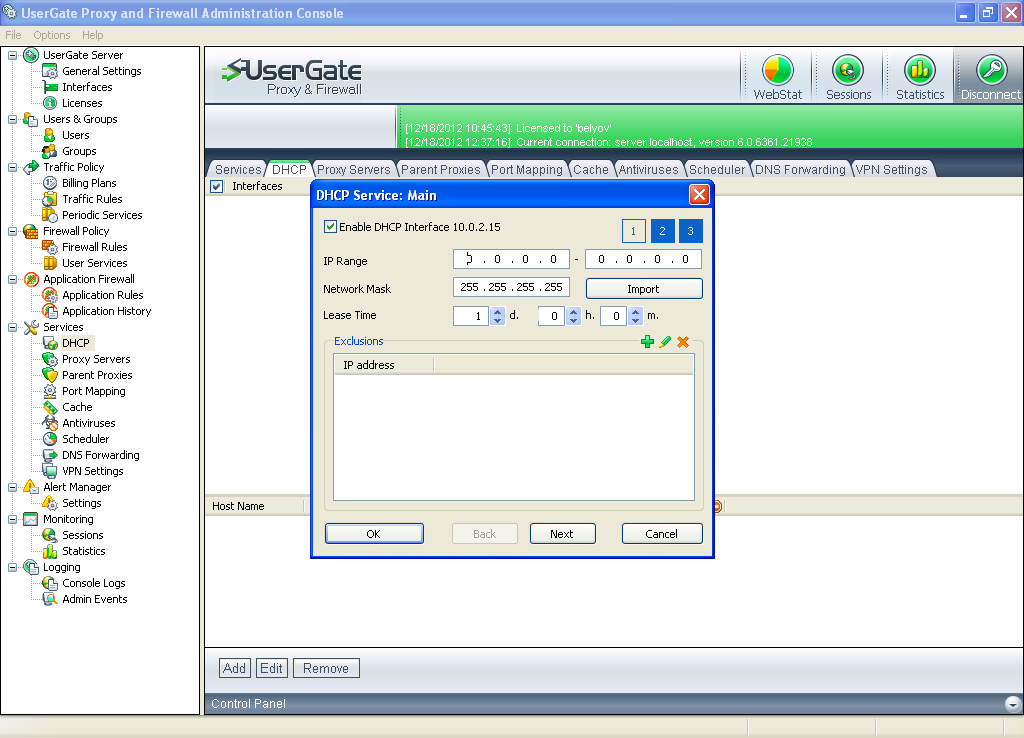Collapse the Traffic Policy node
This screenshot has width=1024, height=738.
click(12, 167)
